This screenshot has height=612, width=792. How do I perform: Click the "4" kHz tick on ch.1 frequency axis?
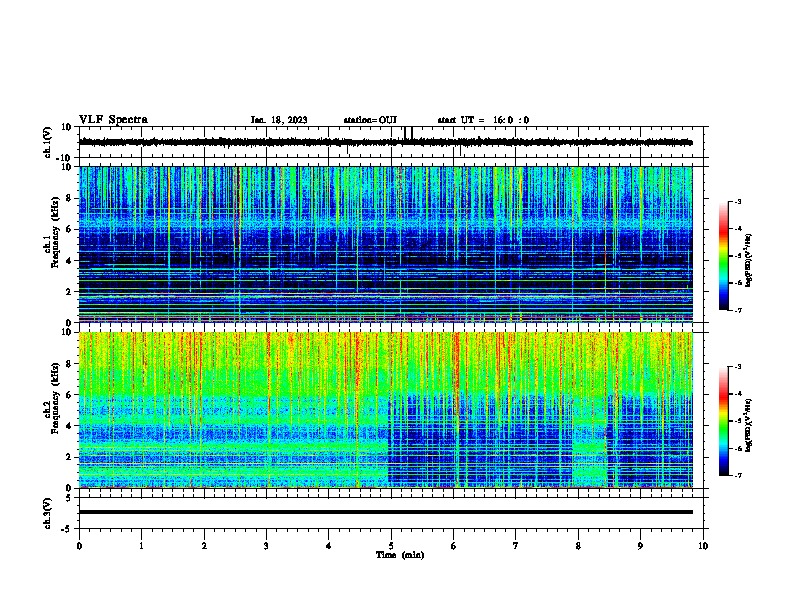(x=69, y=261)
